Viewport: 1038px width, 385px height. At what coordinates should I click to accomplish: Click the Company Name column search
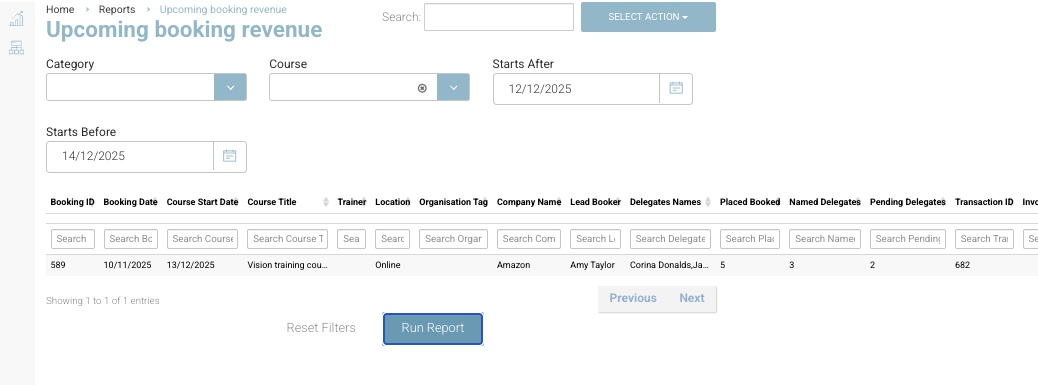point(529,239)
